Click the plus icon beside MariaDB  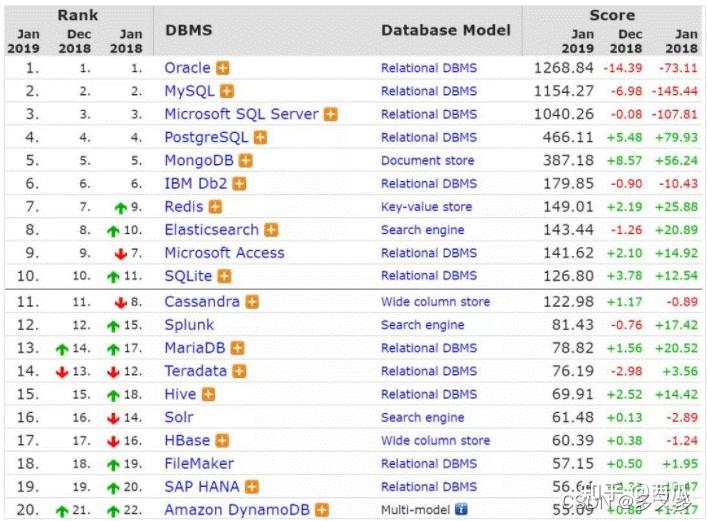[x=237, y=348]
